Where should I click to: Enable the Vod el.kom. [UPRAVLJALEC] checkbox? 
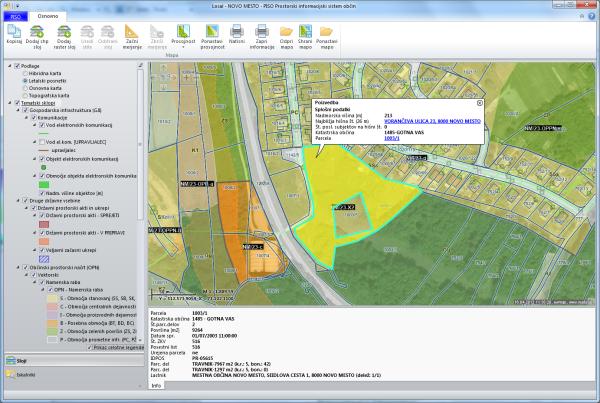pyautogui.click(x=39, y=143)
